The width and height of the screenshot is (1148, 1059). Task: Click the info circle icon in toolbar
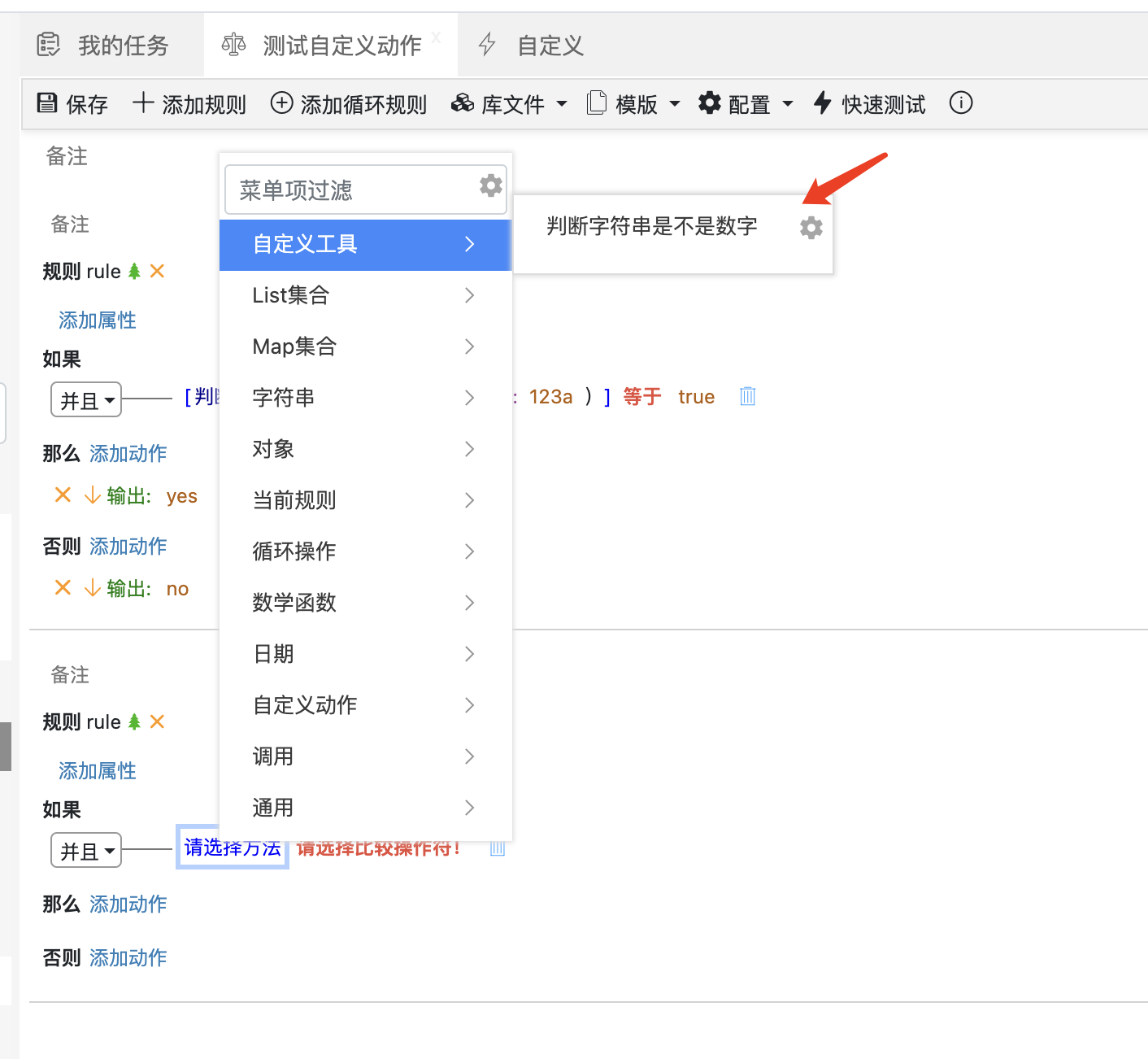coord(960,103)
